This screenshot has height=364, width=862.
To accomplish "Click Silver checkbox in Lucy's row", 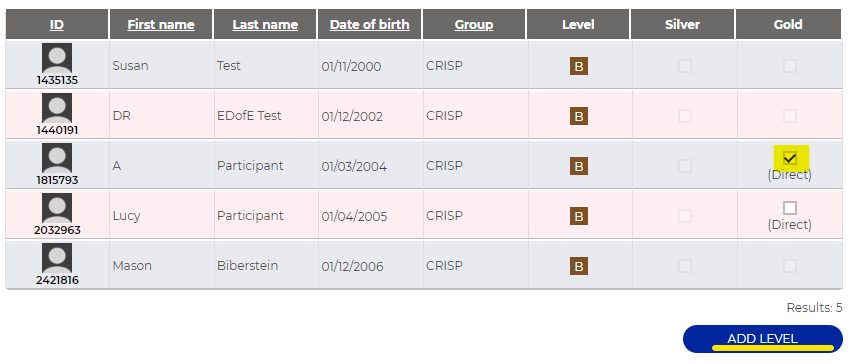I will click(684, 216).
